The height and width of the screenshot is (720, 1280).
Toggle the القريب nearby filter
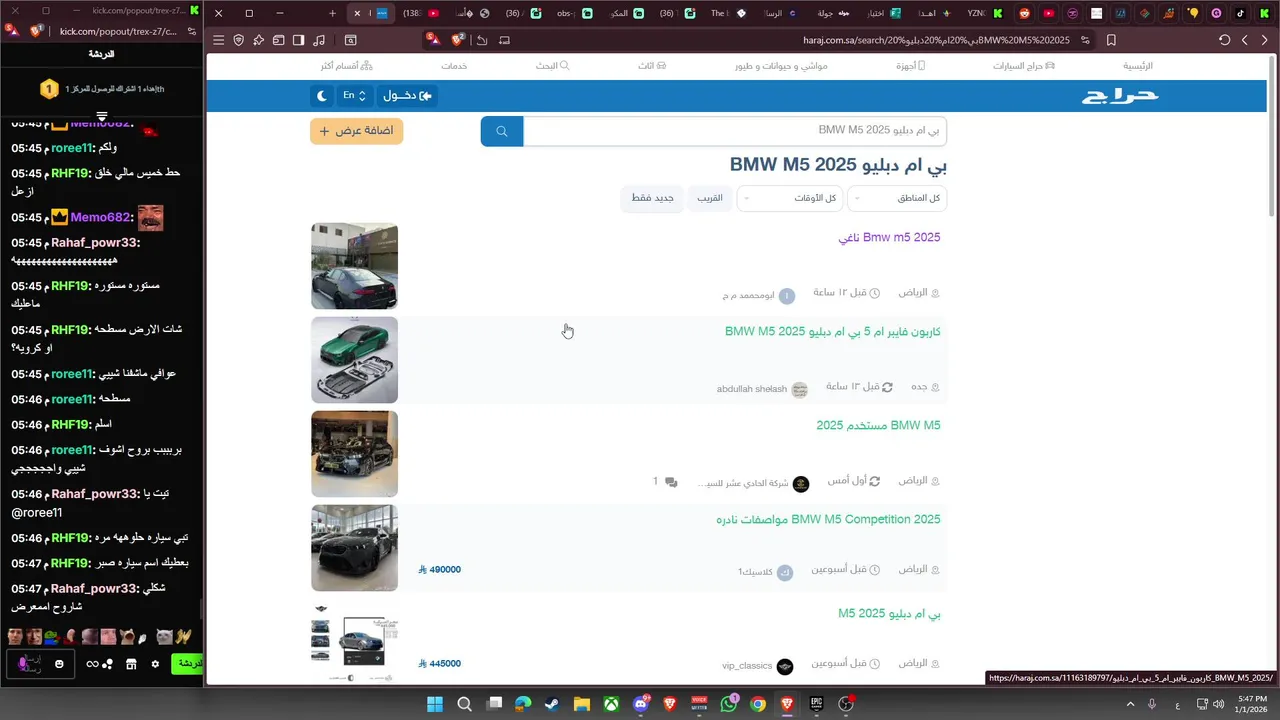coord(710,198)
